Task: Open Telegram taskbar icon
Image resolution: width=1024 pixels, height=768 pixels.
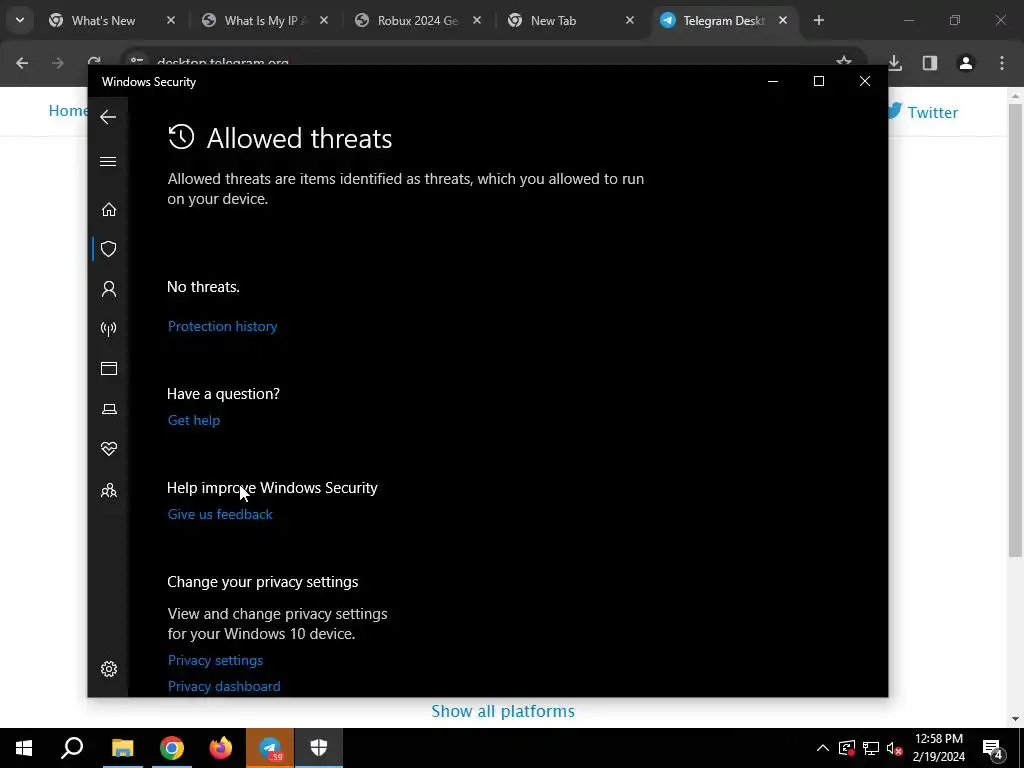Action: tap(270, 748)
